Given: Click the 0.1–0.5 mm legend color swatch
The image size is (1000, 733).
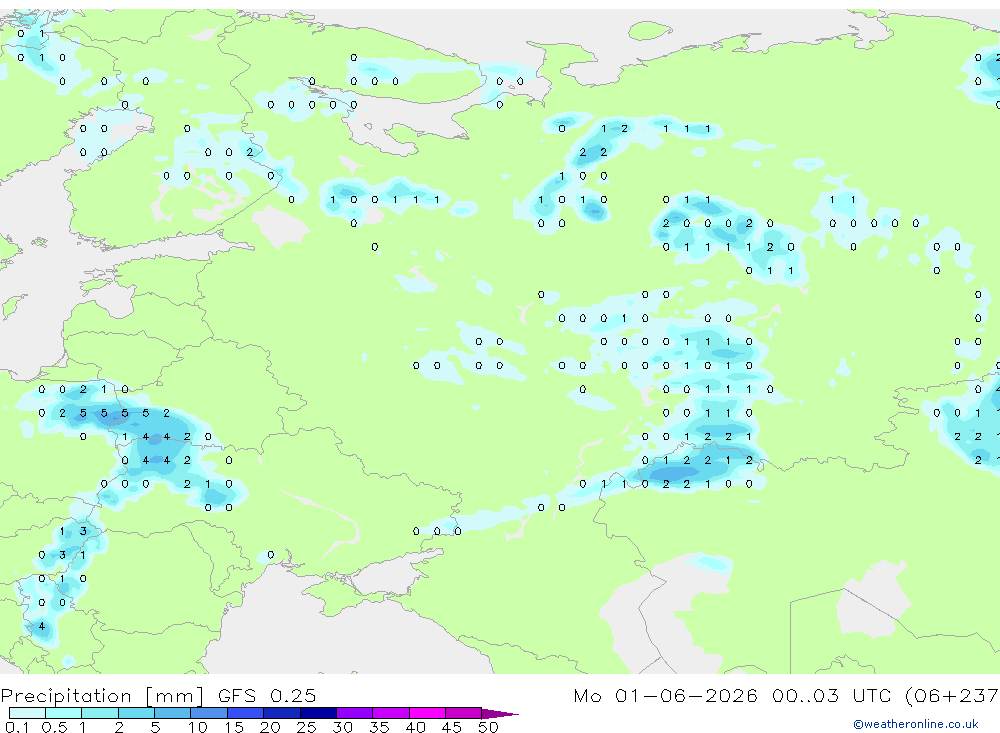Looking at the screenshot, I should click(27, 713).
